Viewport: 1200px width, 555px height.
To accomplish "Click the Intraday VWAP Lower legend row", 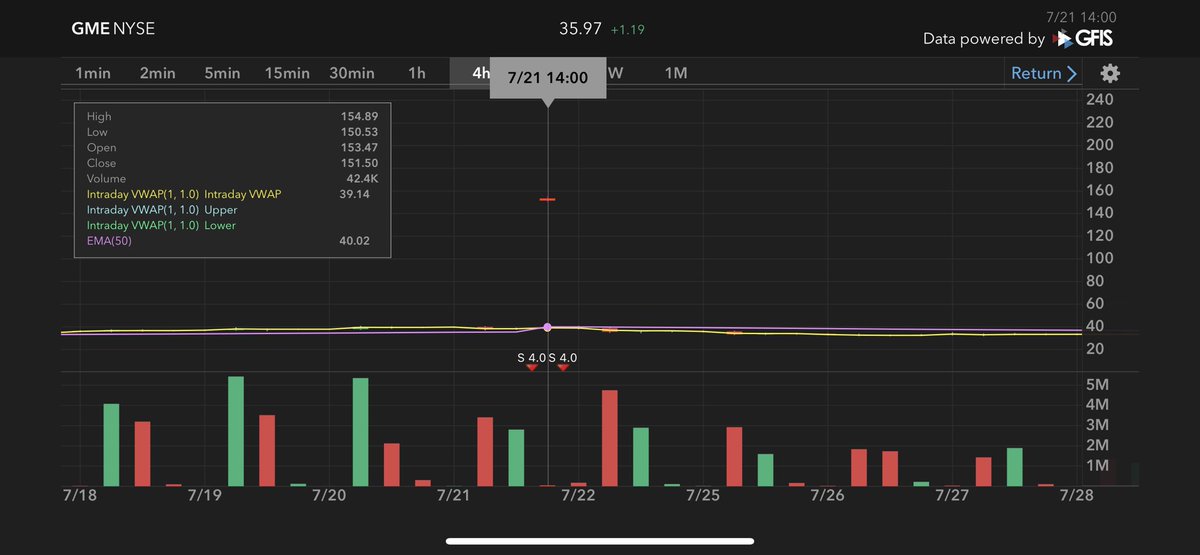I will point(162,226).
